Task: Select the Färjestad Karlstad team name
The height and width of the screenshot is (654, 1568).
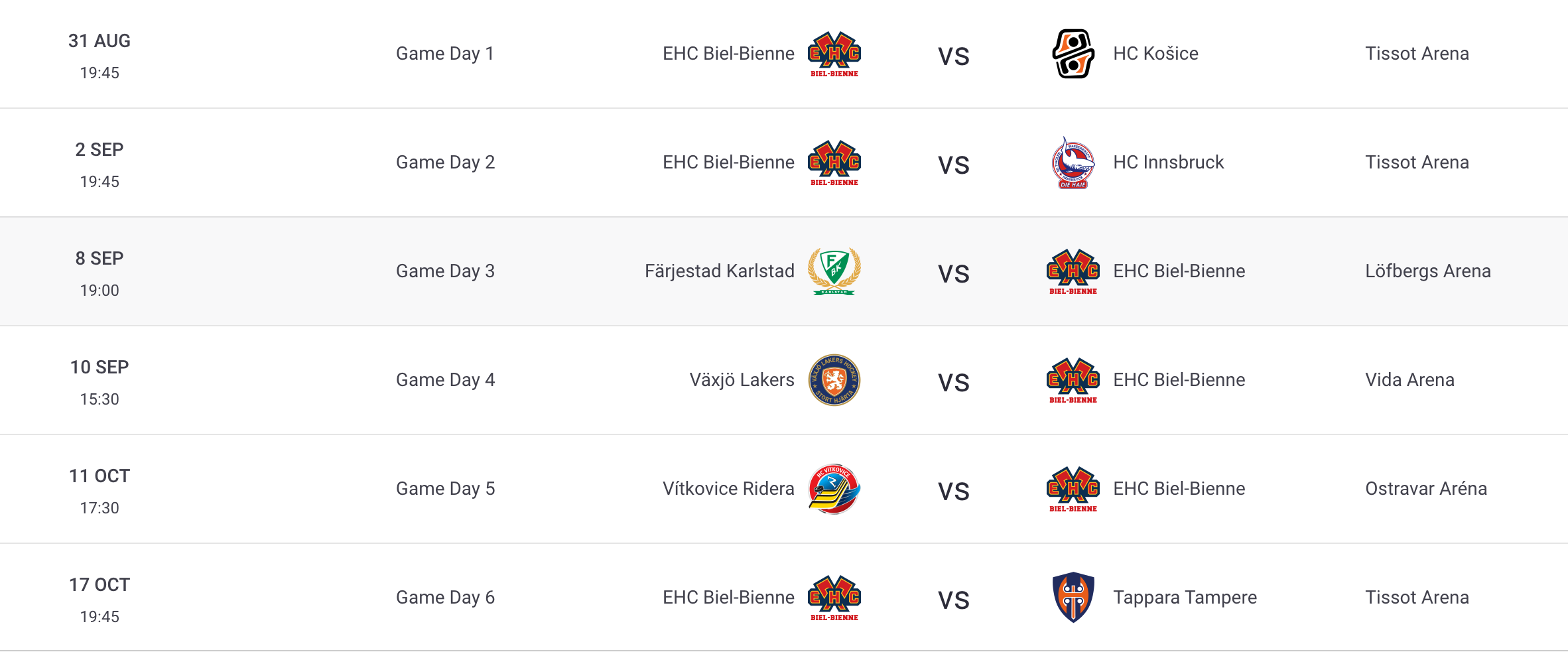Action: 720,271
